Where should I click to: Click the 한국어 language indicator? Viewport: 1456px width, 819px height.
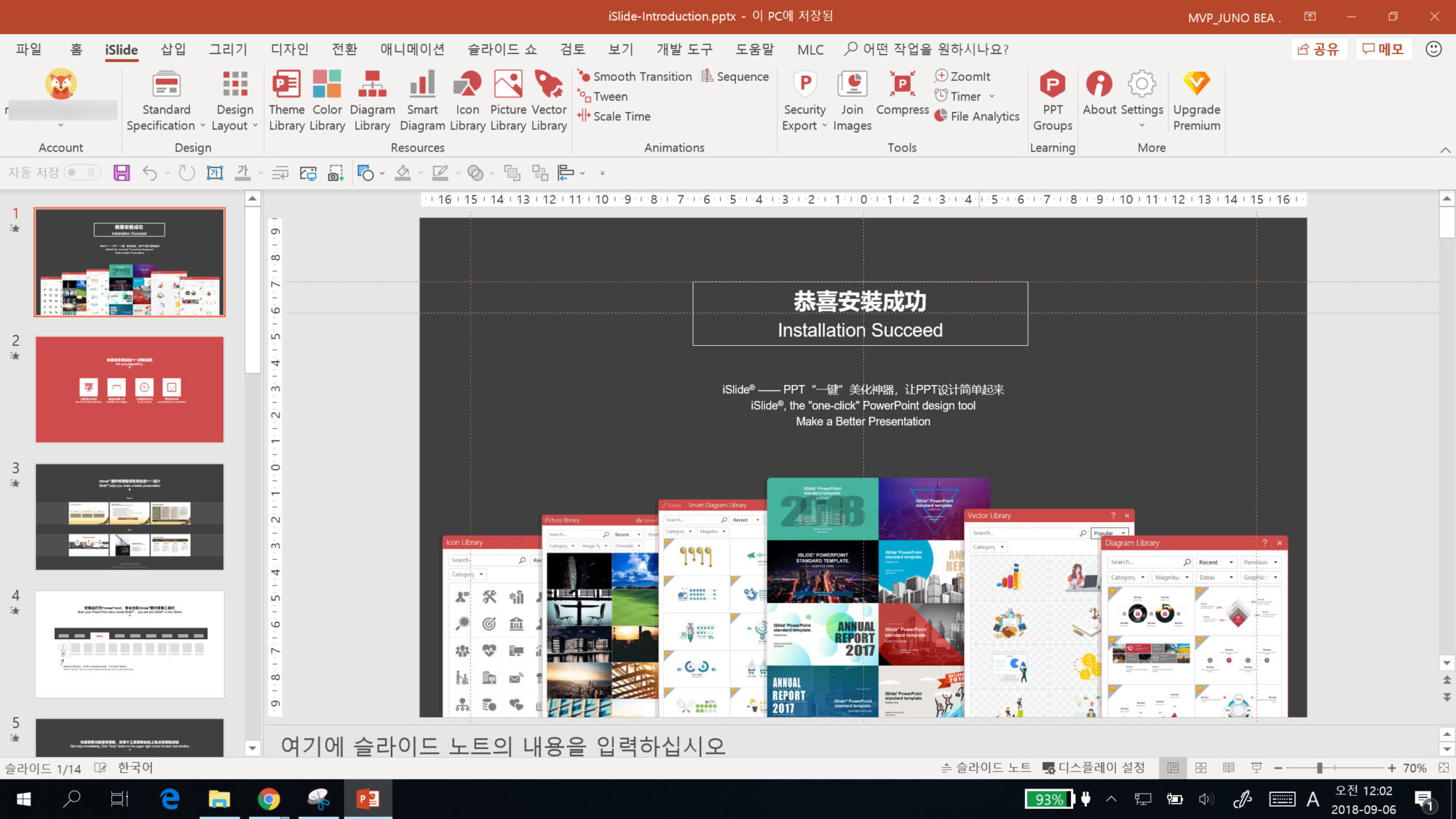pos(135,767)
